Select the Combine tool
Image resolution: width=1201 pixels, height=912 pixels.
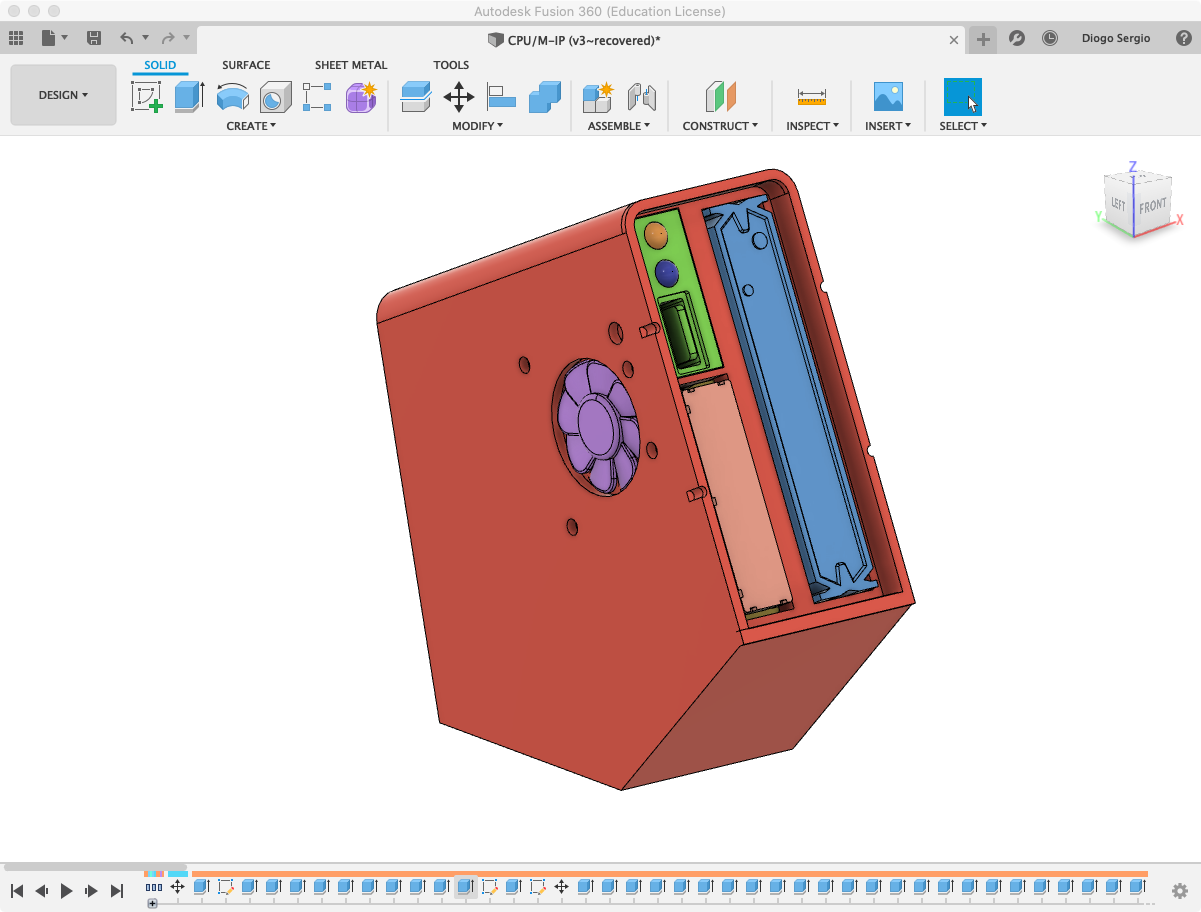point(544,97)
